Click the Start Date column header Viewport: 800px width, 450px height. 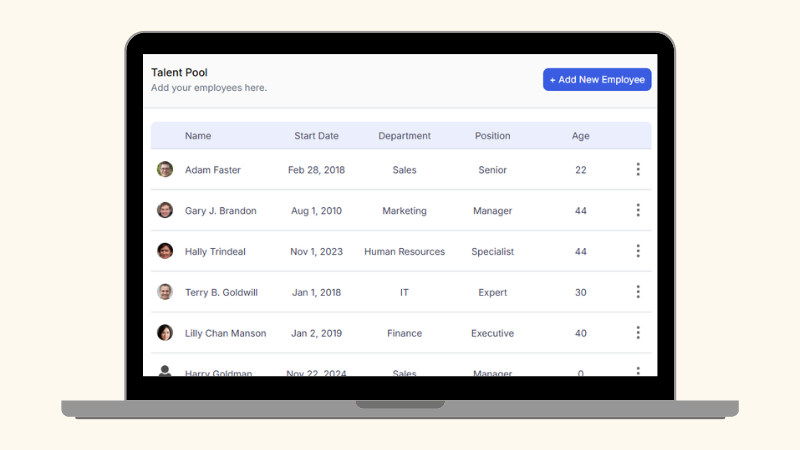click(x=316, y=136)
